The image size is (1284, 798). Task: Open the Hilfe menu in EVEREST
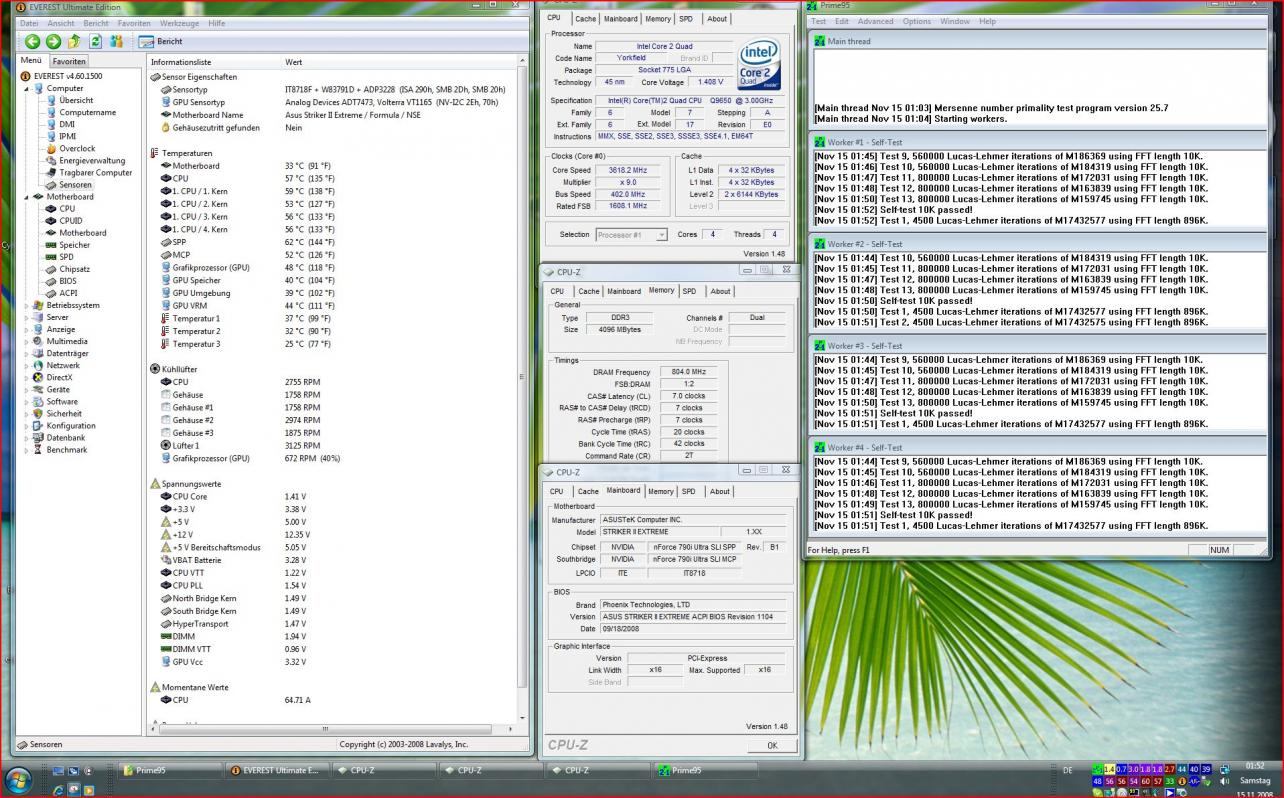click(216, 23)
